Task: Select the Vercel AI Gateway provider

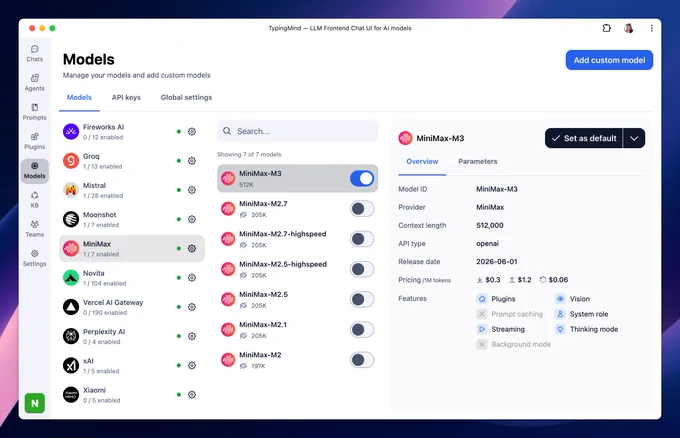Action: click(x=132, y=307)
